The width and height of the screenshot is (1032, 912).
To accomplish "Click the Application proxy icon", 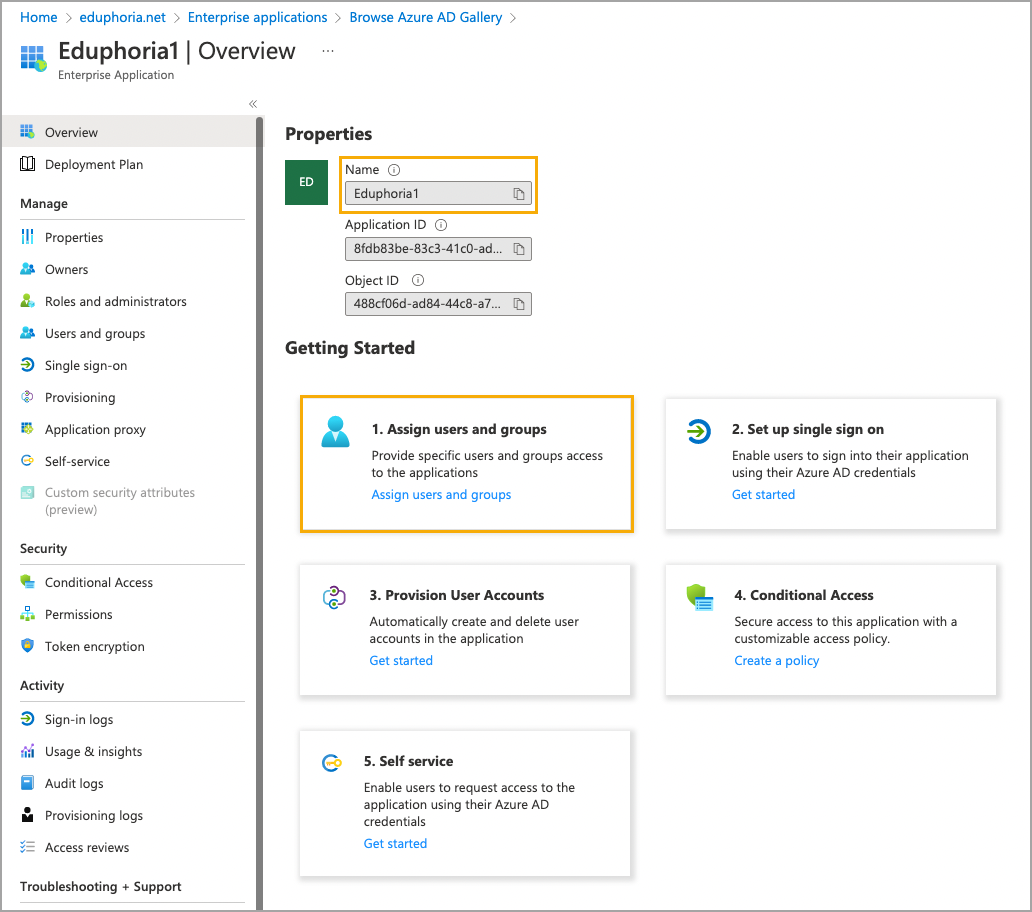I will coord(27,429).
